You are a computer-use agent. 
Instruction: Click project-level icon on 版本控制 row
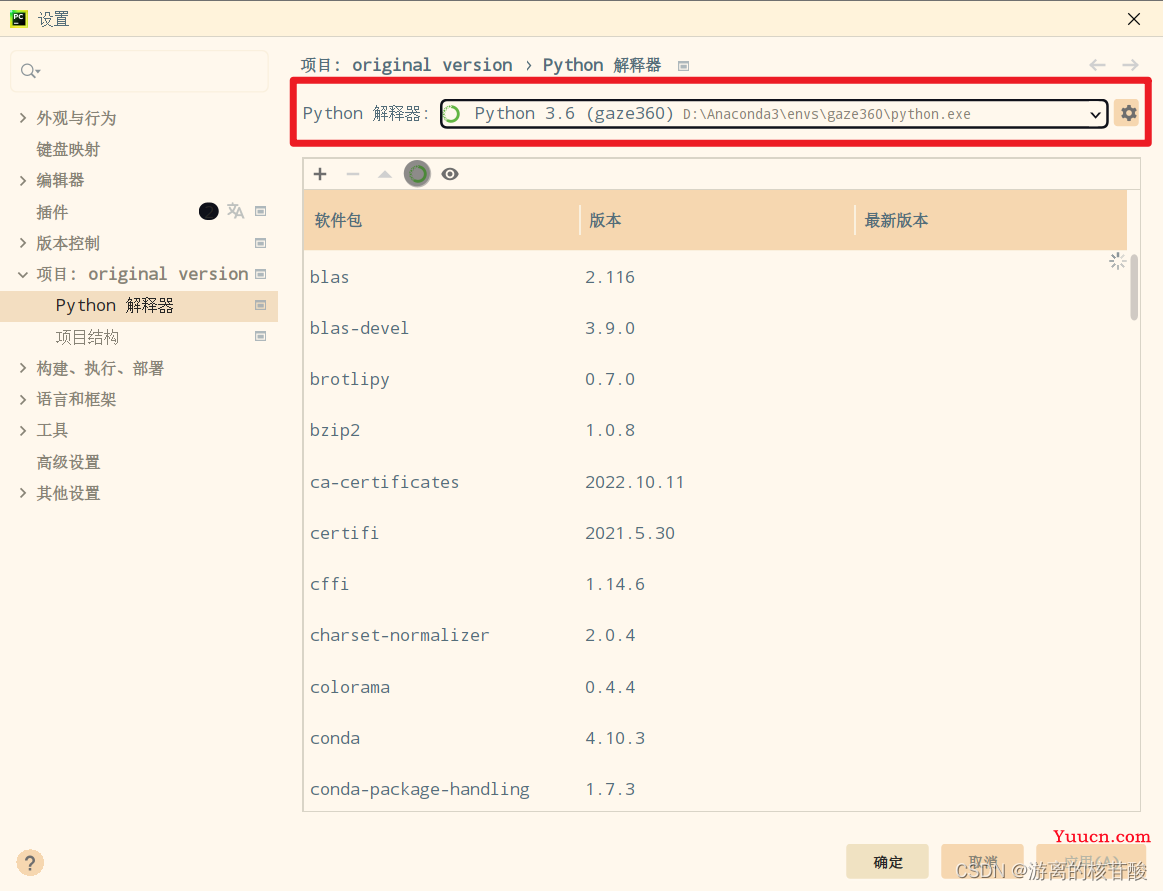[260, 243]
